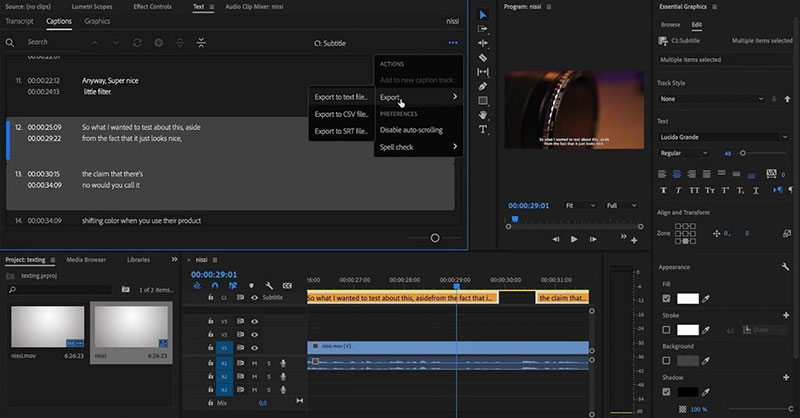The image size is (800, 418).
Task: Open timeline display settings wrench
Action: [x=269, y=286]
